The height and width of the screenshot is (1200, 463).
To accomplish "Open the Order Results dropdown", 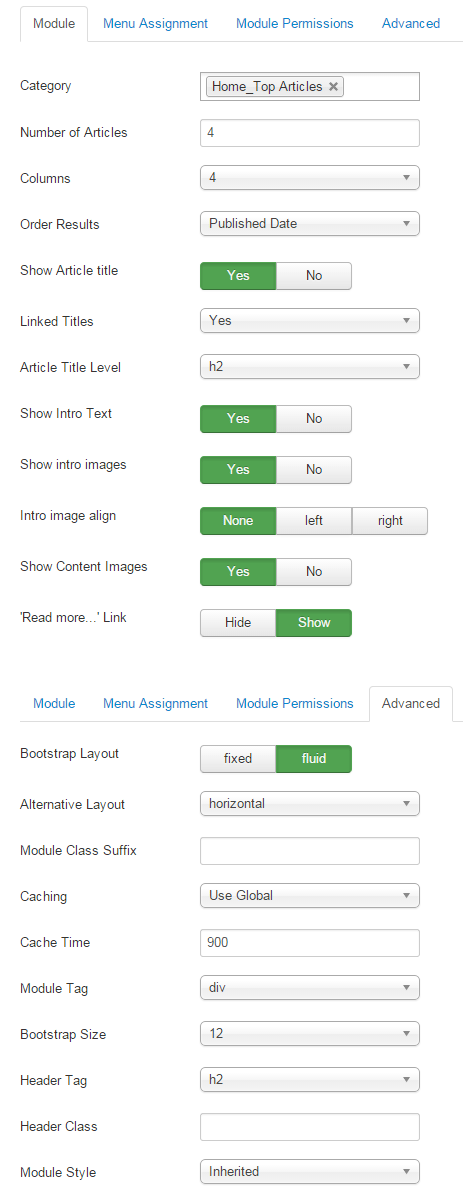I will click(310, 223).
